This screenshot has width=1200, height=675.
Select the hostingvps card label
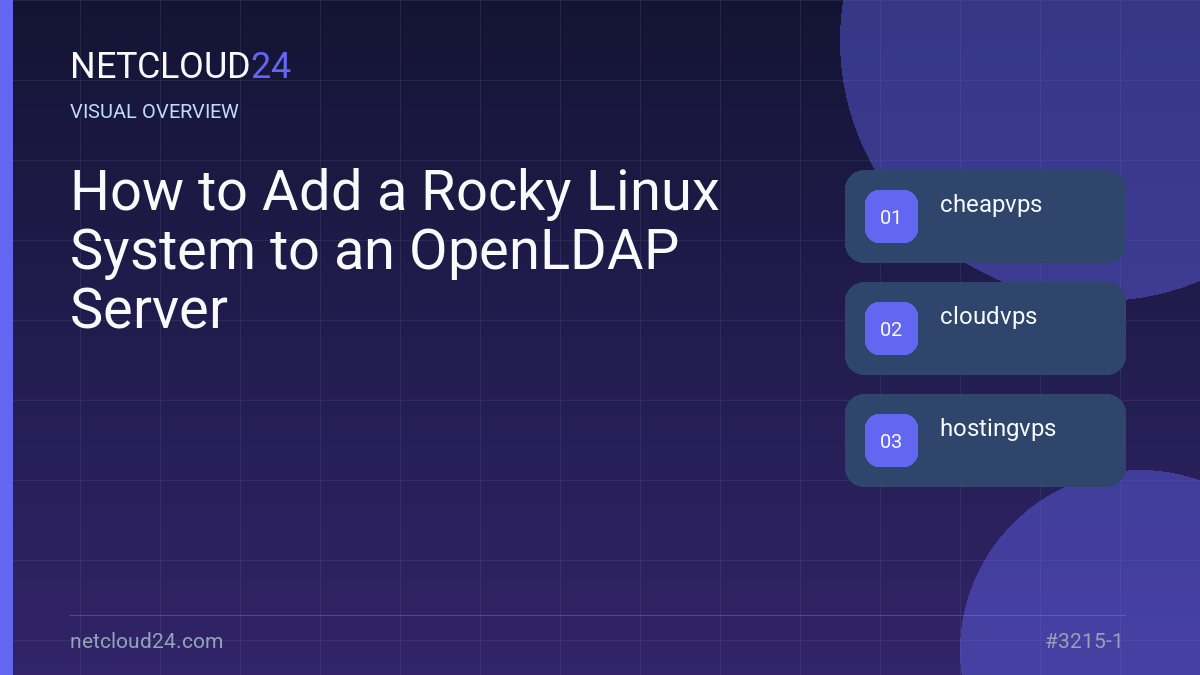[x=998, y=429]
